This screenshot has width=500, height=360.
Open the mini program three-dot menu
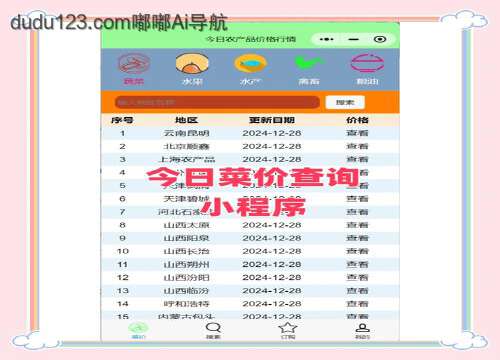[326, 39]
